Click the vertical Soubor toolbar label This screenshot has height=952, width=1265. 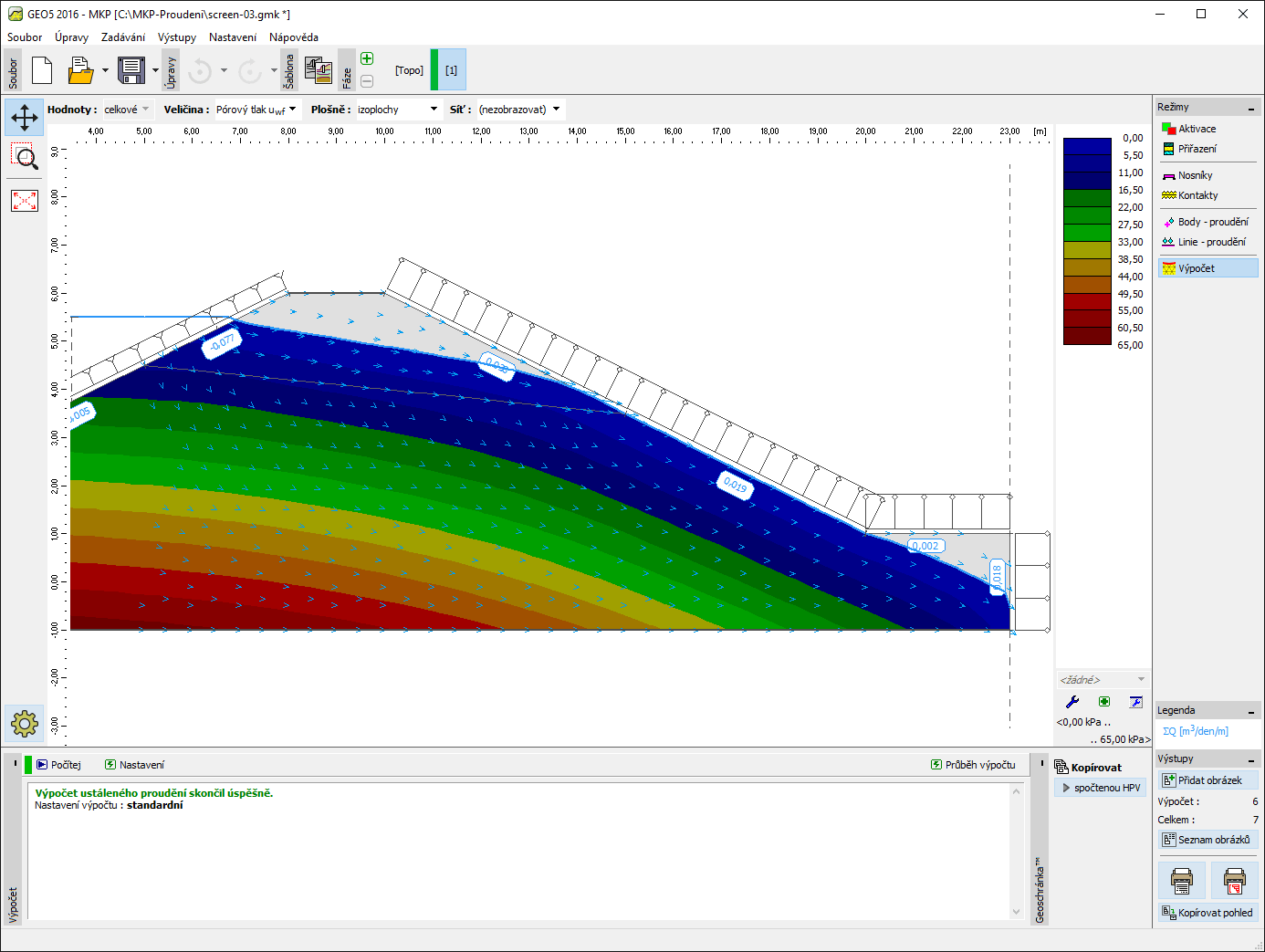click(14, 71)
